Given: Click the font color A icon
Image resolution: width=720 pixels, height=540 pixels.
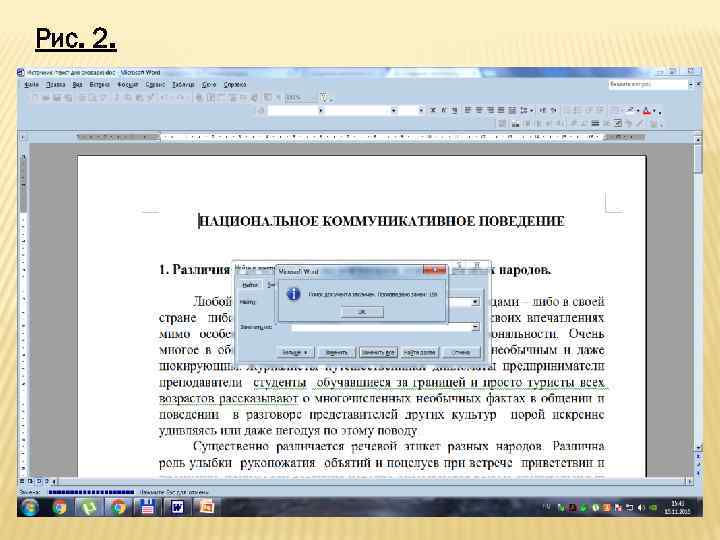Looking at the screenshot, I should [647, 111].
